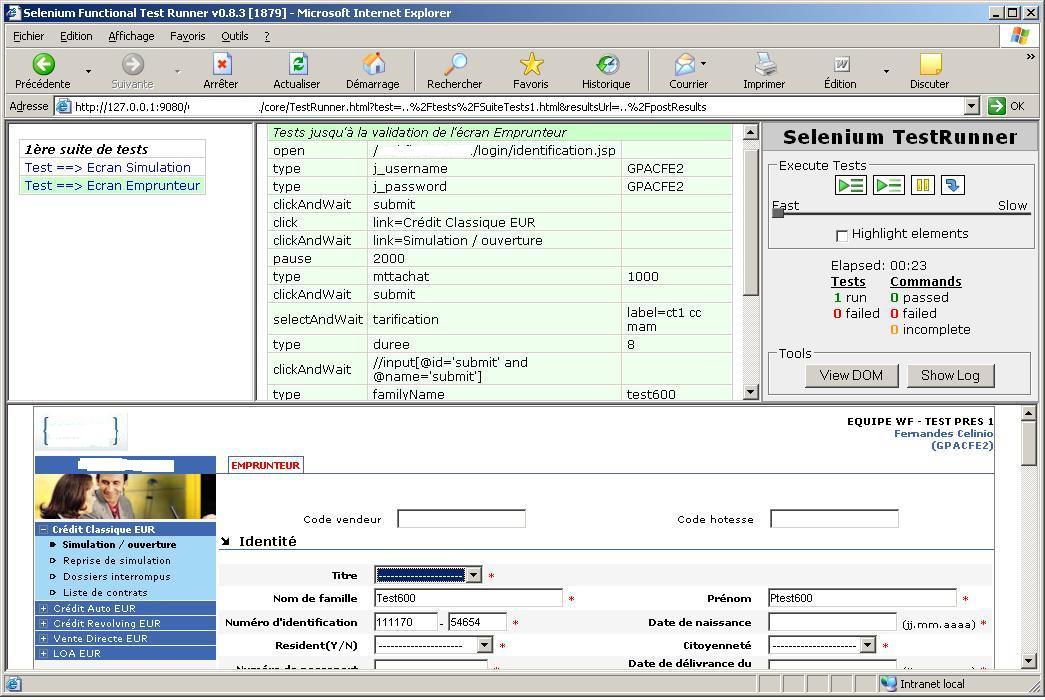Click the Code vendeur input field
1045x700 pixels.
pos(461,519)
